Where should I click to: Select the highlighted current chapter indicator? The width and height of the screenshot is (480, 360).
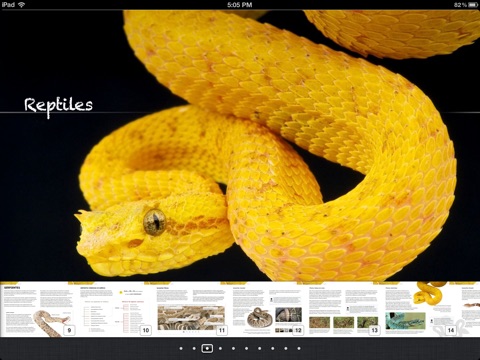(207, 348)
